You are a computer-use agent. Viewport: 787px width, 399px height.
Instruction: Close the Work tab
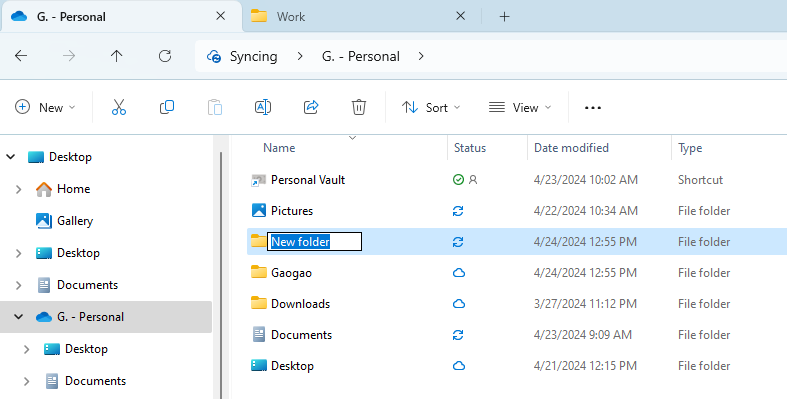pyautogui.click(x=460, y=16)
